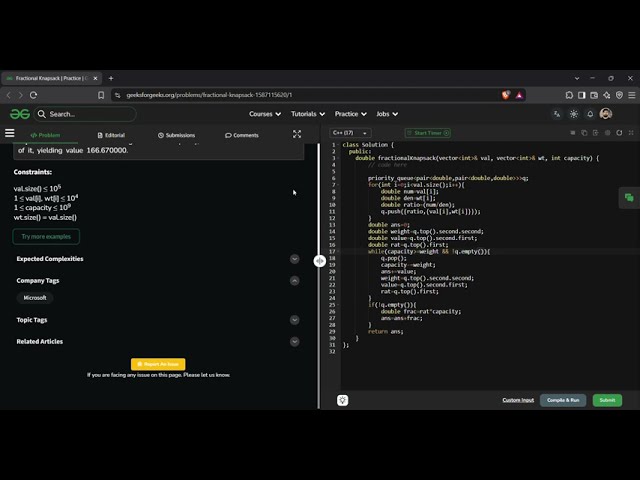Expand the Expected Complexities section

point(294,259)
